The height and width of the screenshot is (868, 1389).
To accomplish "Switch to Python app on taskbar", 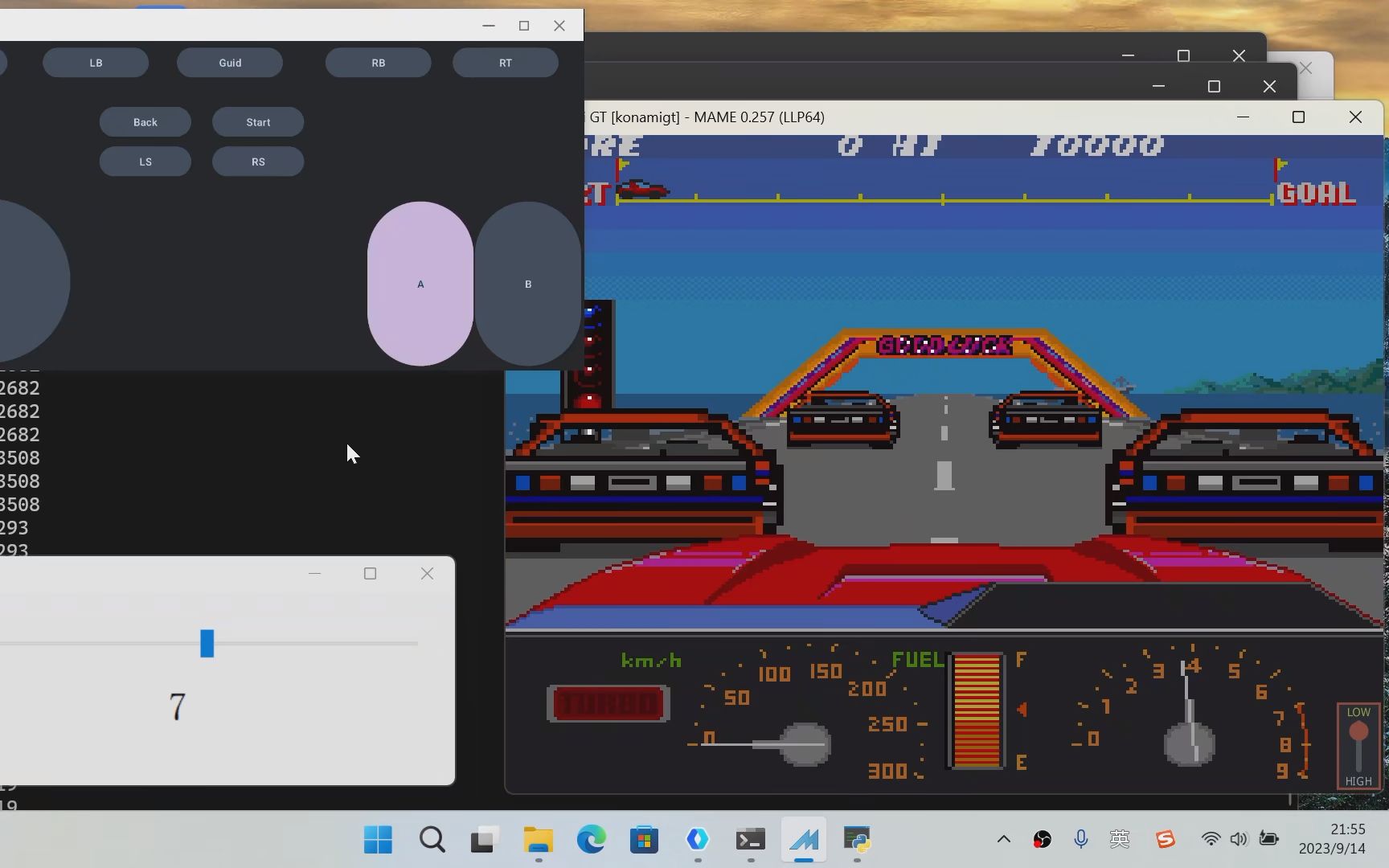I will point(857,840).
